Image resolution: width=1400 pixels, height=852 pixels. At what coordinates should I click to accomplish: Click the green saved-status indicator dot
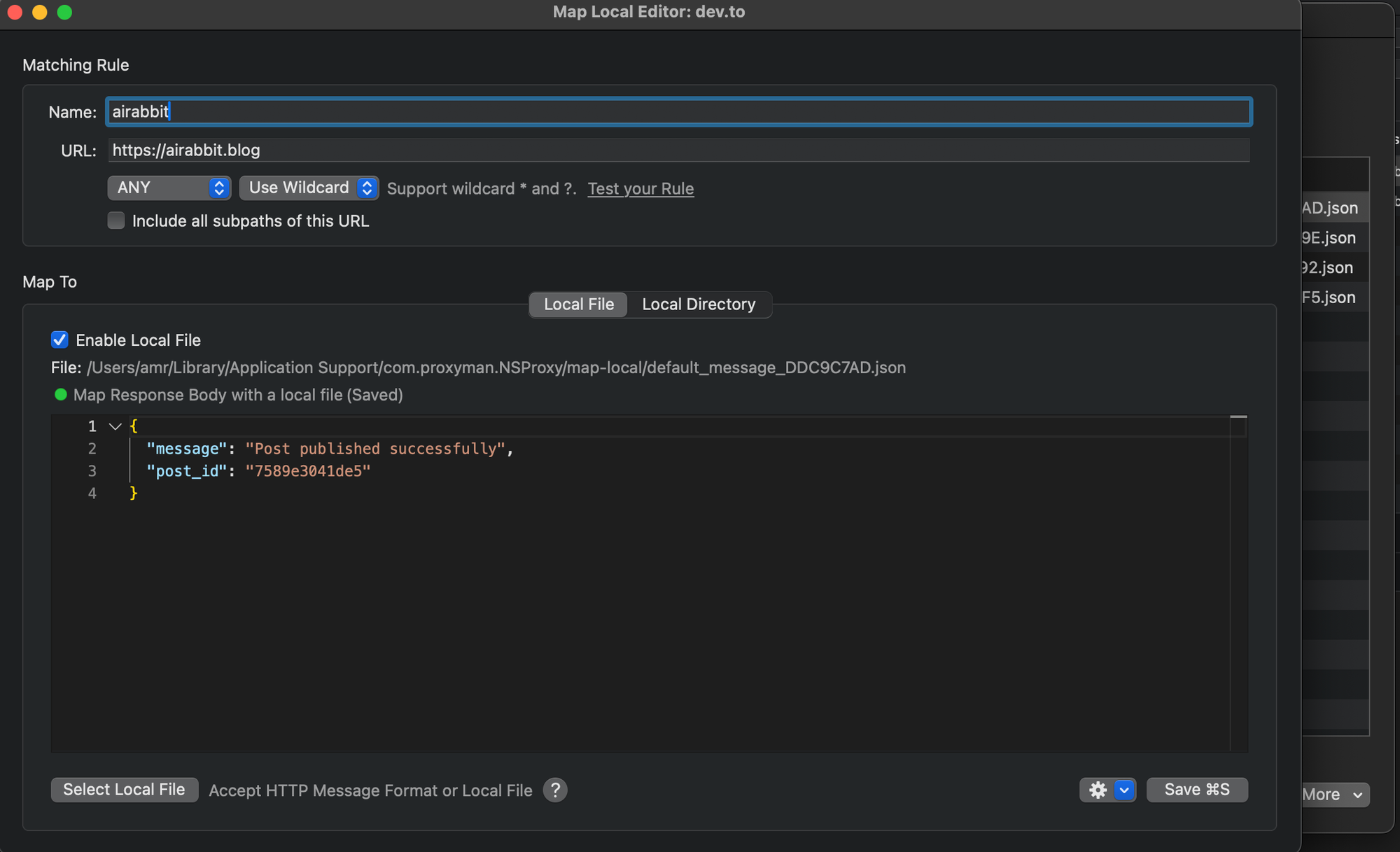pos(60,395)
